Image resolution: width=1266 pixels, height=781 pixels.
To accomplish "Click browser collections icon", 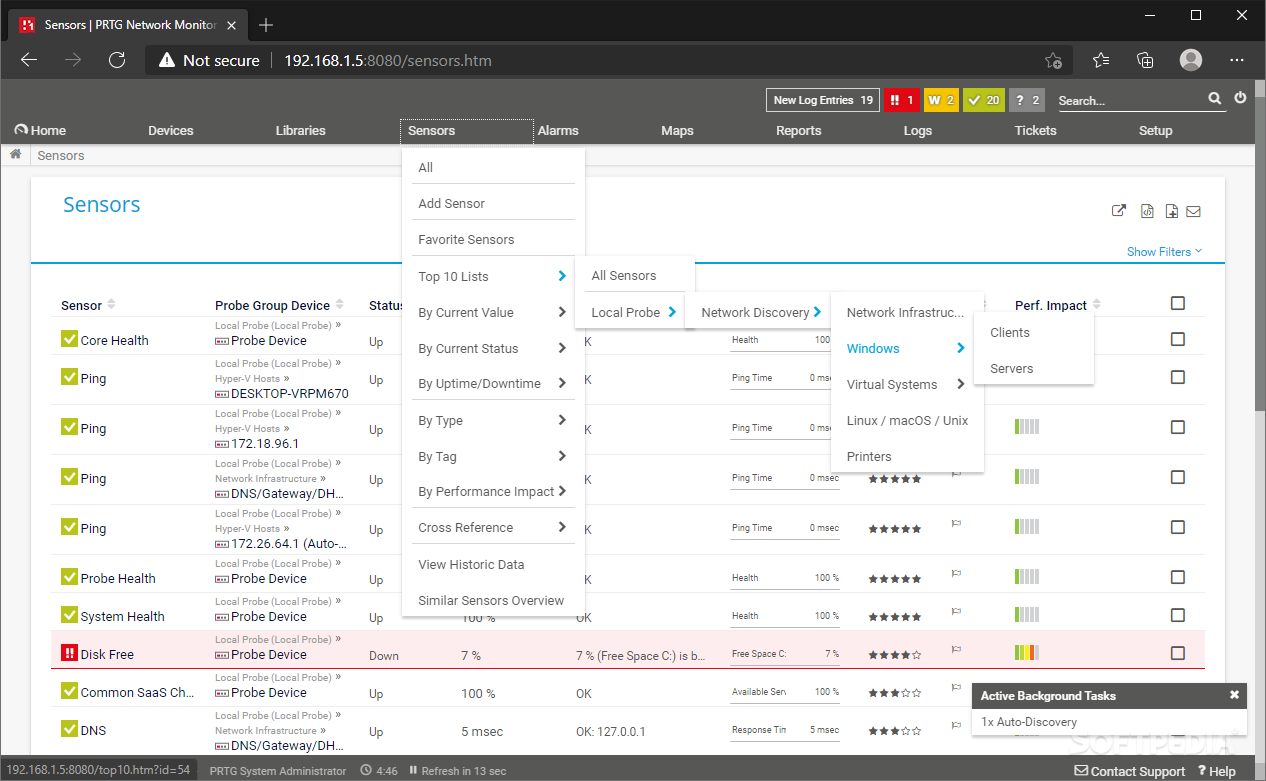I will coord(1146,60).
